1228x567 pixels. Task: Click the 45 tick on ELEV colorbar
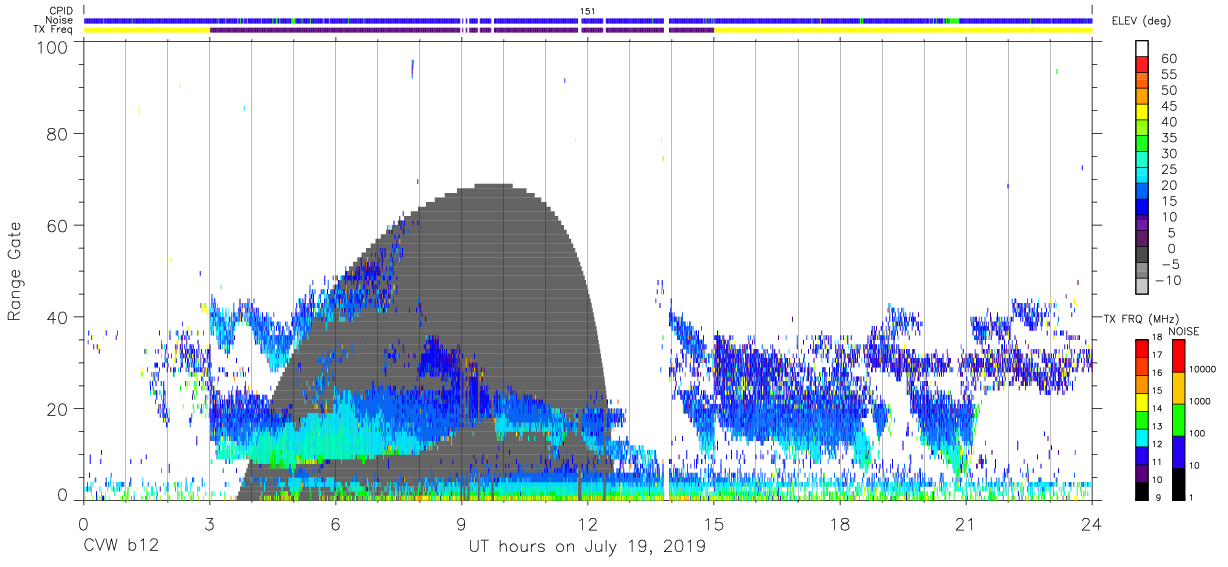1168,106
